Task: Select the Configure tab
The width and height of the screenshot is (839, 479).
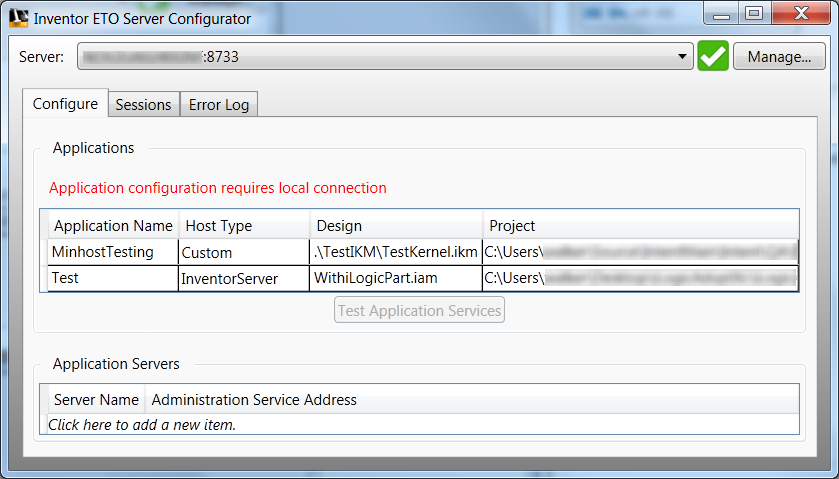Action: pyautogui.click(x=65, y=104)
